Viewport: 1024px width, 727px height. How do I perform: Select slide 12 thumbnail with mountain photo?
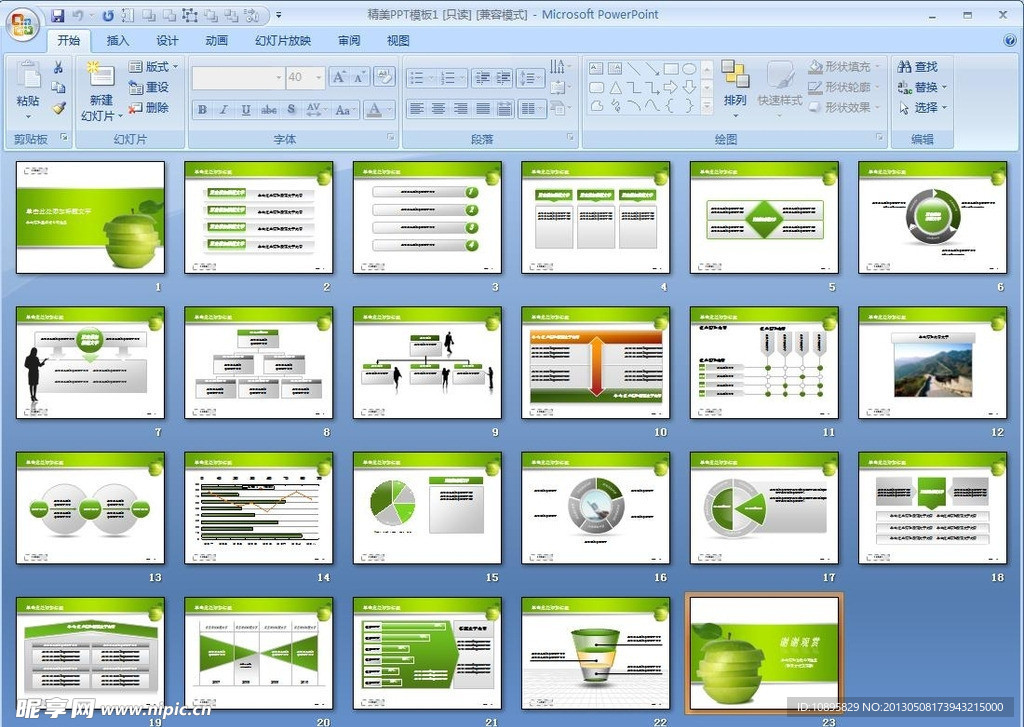(x=932, y=363)
